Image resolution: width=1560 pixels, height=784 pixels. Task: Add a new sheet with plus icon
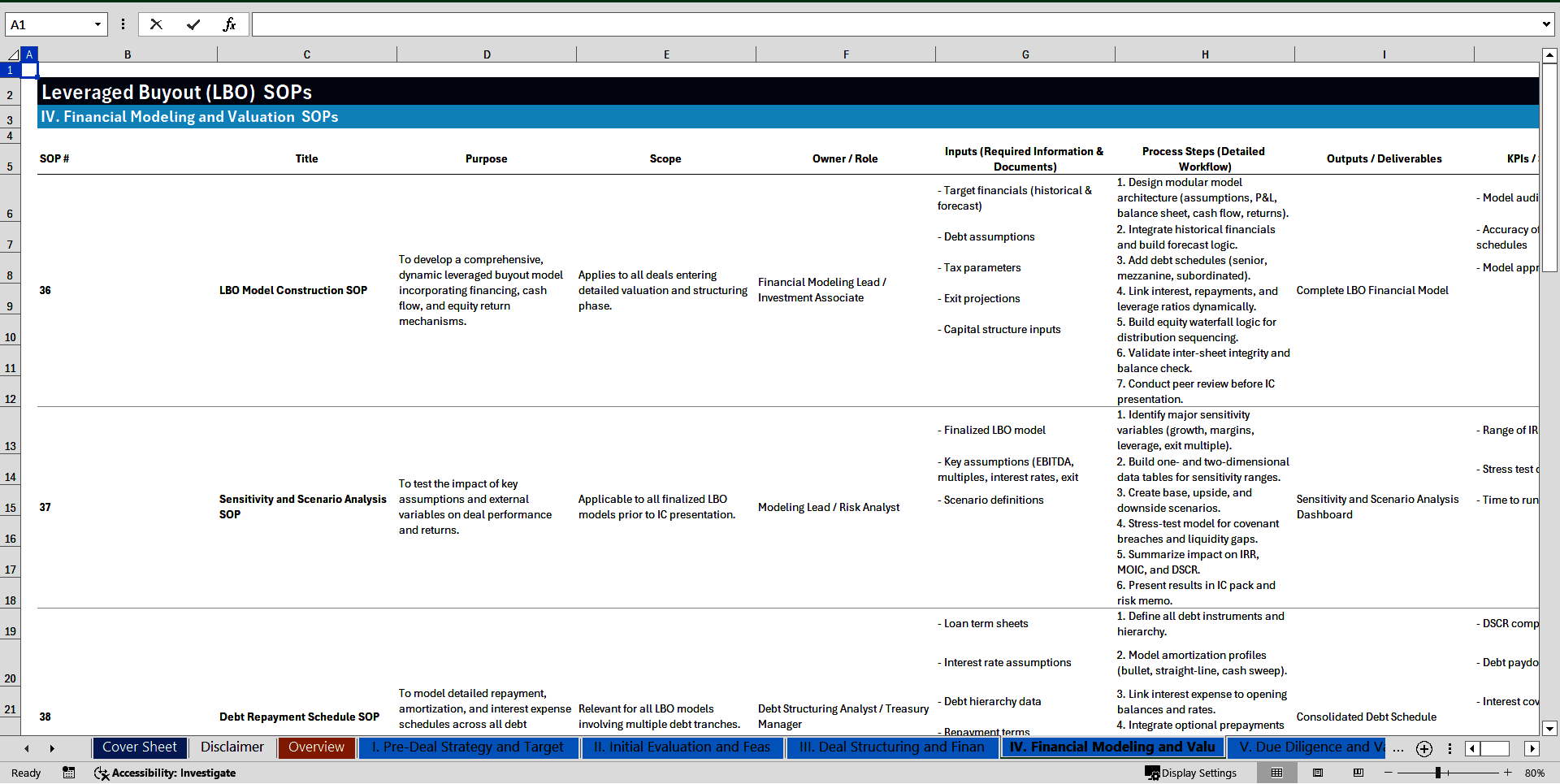(x=1423, y=749)
